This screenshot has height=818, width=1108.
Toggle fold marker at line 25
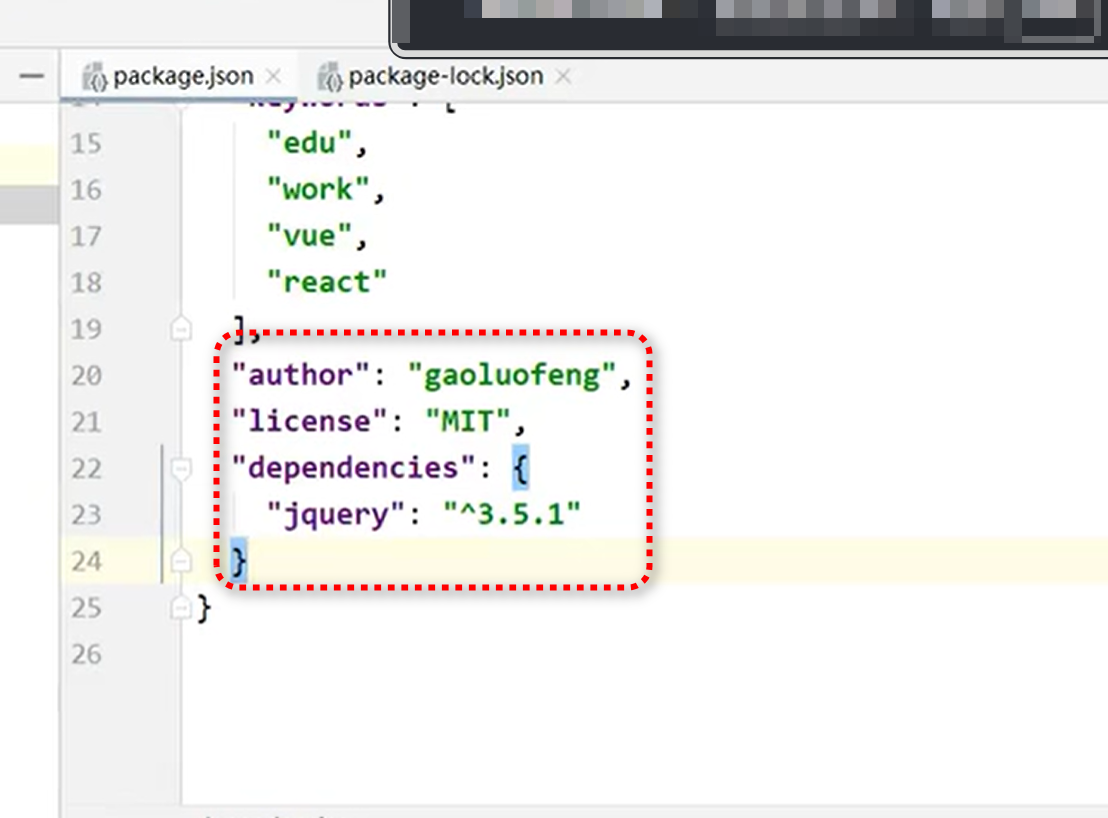click(x=181, y=607)
